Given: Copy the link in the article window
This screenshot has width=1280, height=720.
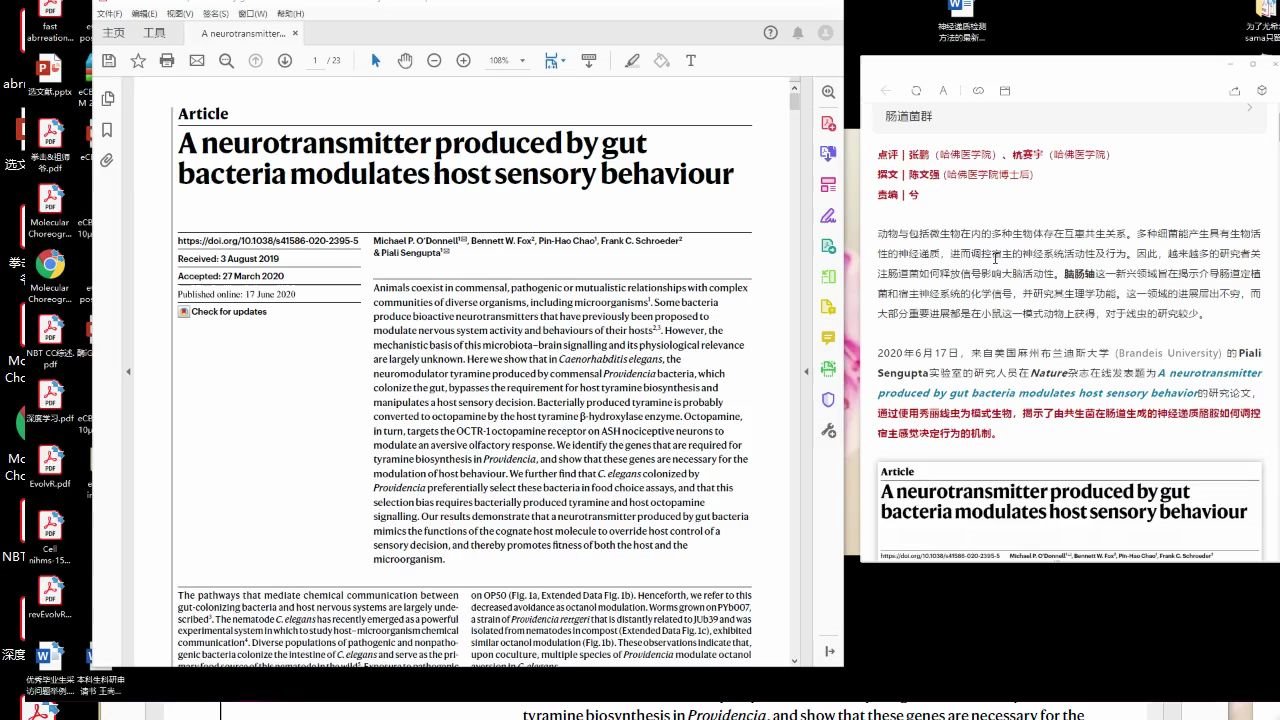Looking at the screenshot, I should point(978,91).
